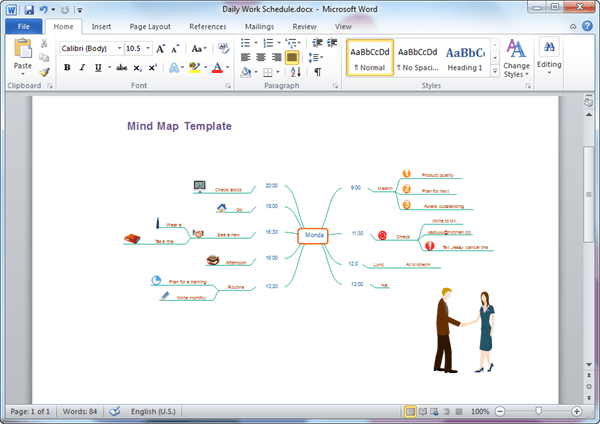Viewport: 600px width, 424px height.
Task: Toggle subscript formatting
Action: 137,68
